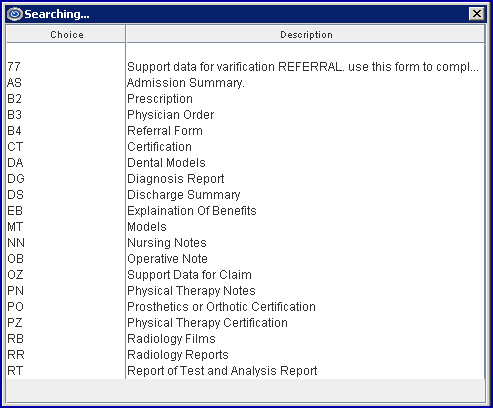Select choice 77 Support data for varification

[246, 67]
